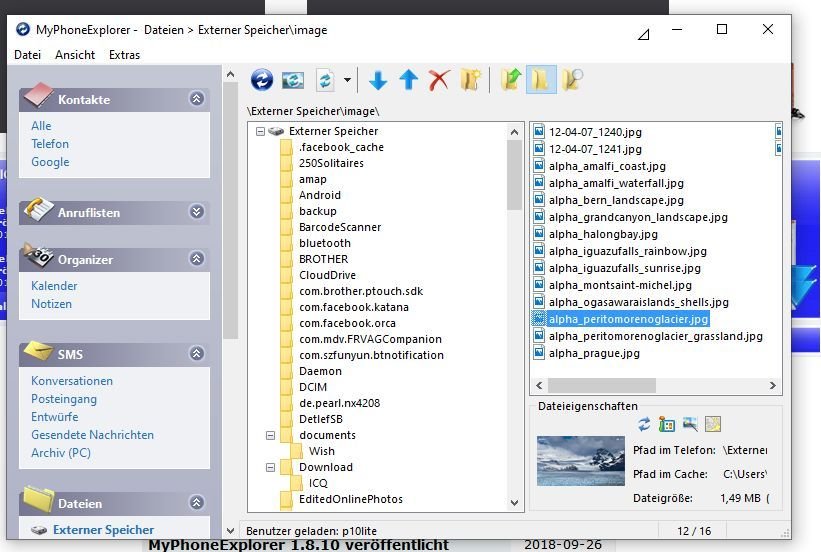Screen dimensions: 821x552
Task: Click the sidebar scroll up arrow
Action: [x=230, y=75]
